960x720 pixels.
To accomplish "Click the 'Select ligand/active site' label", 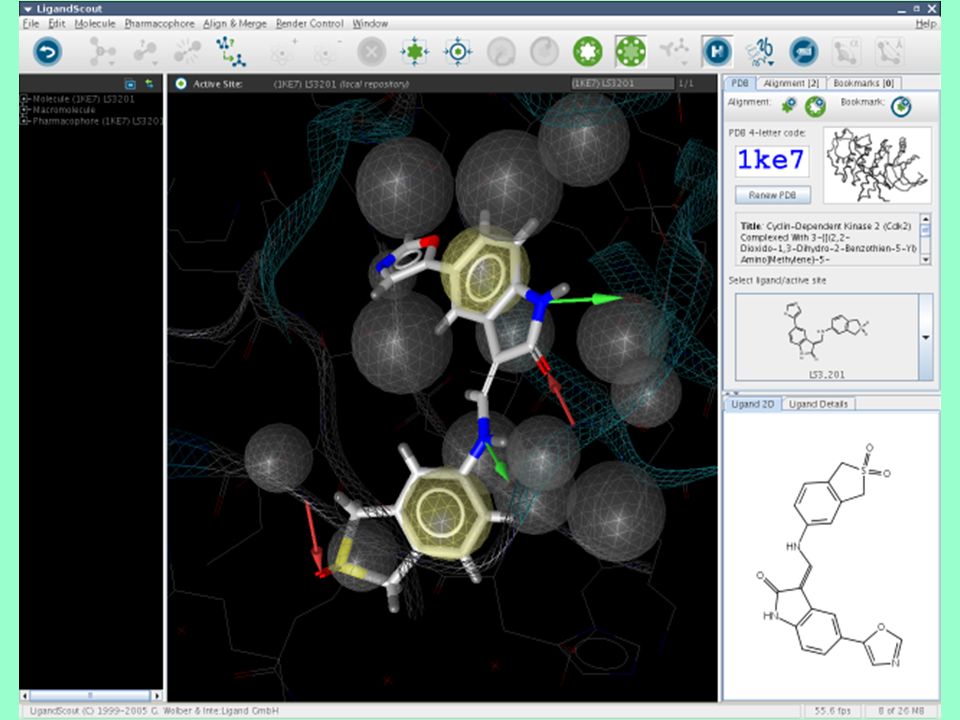I will pyautogui.click(x=777, y=280).
